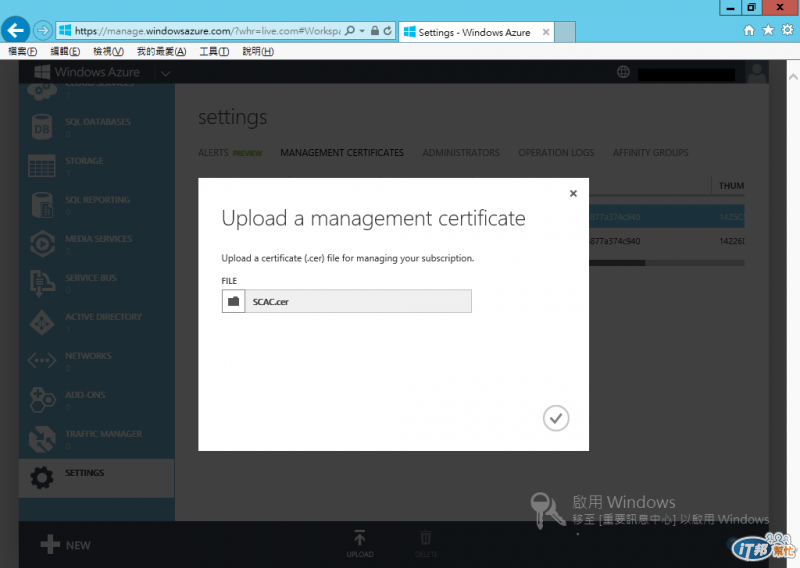
Task: Open the 檢視(V) menu
Action: click(108, 52)
